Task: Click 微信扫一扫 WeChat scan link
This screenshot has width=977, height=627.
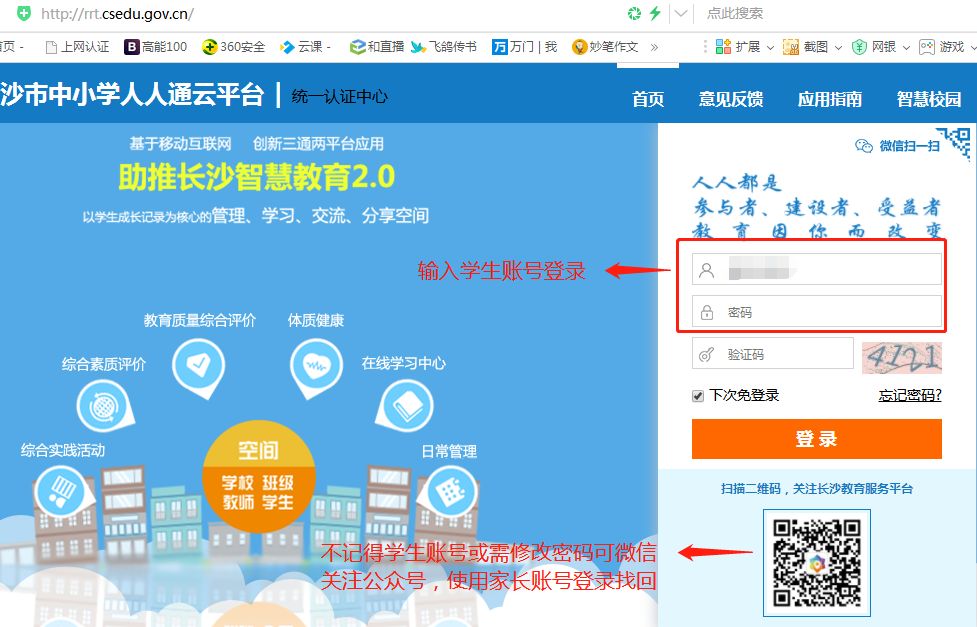Action: [x=897, y=146]
